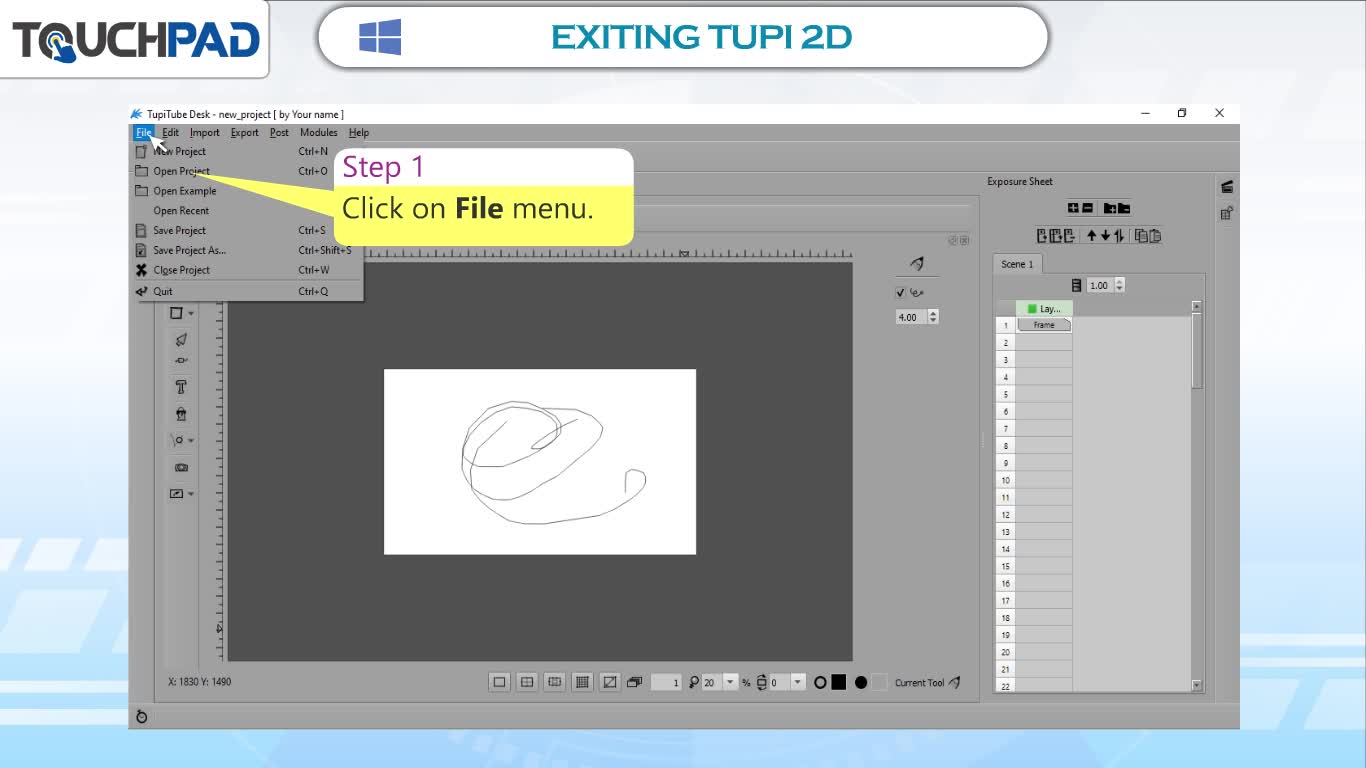This screenshot has width=1366, height=768.
Task: Open the Modules menu
Action: 318,132
